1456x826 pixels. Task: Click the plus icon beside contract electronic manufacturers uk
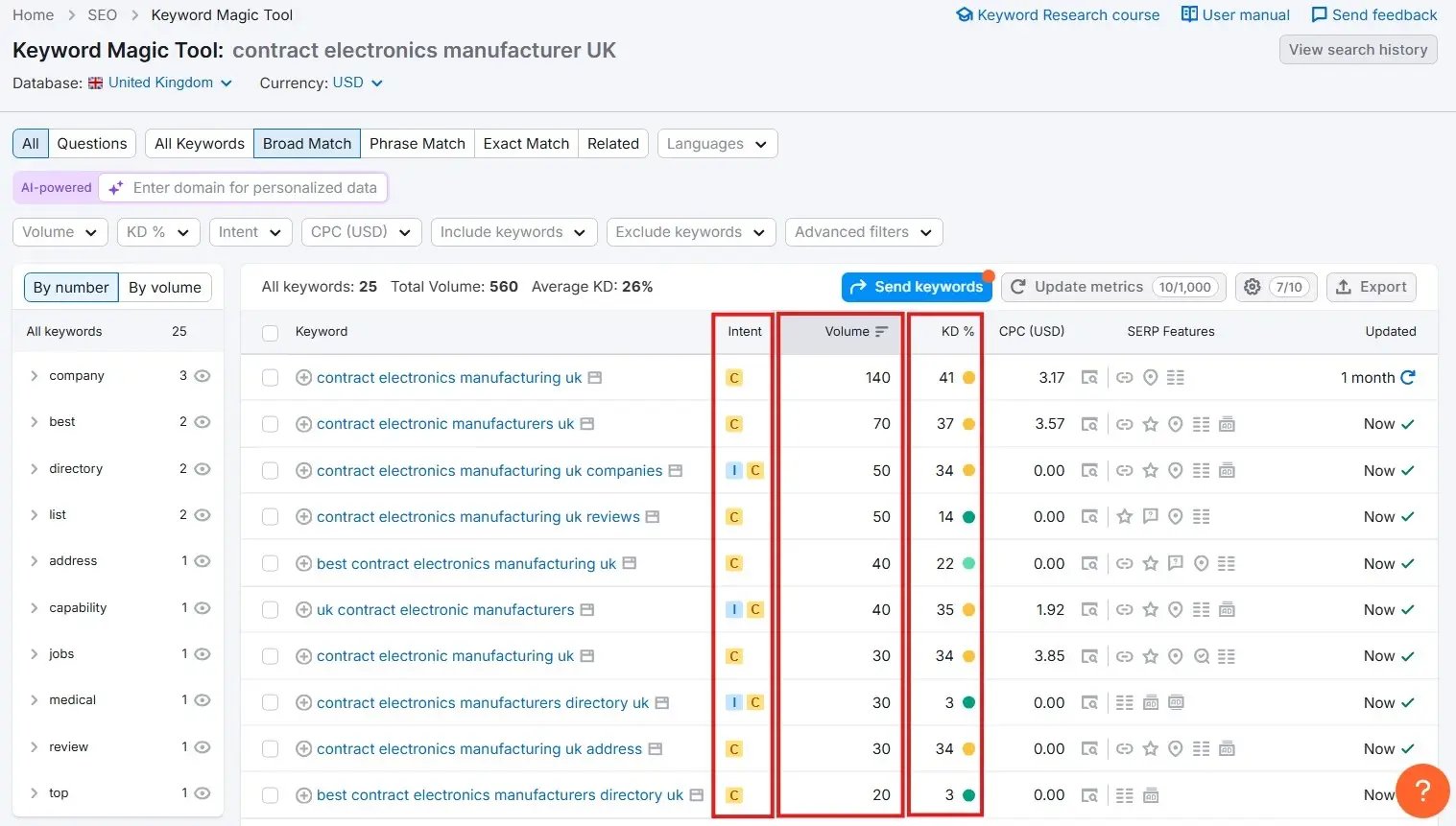point(304,423)
